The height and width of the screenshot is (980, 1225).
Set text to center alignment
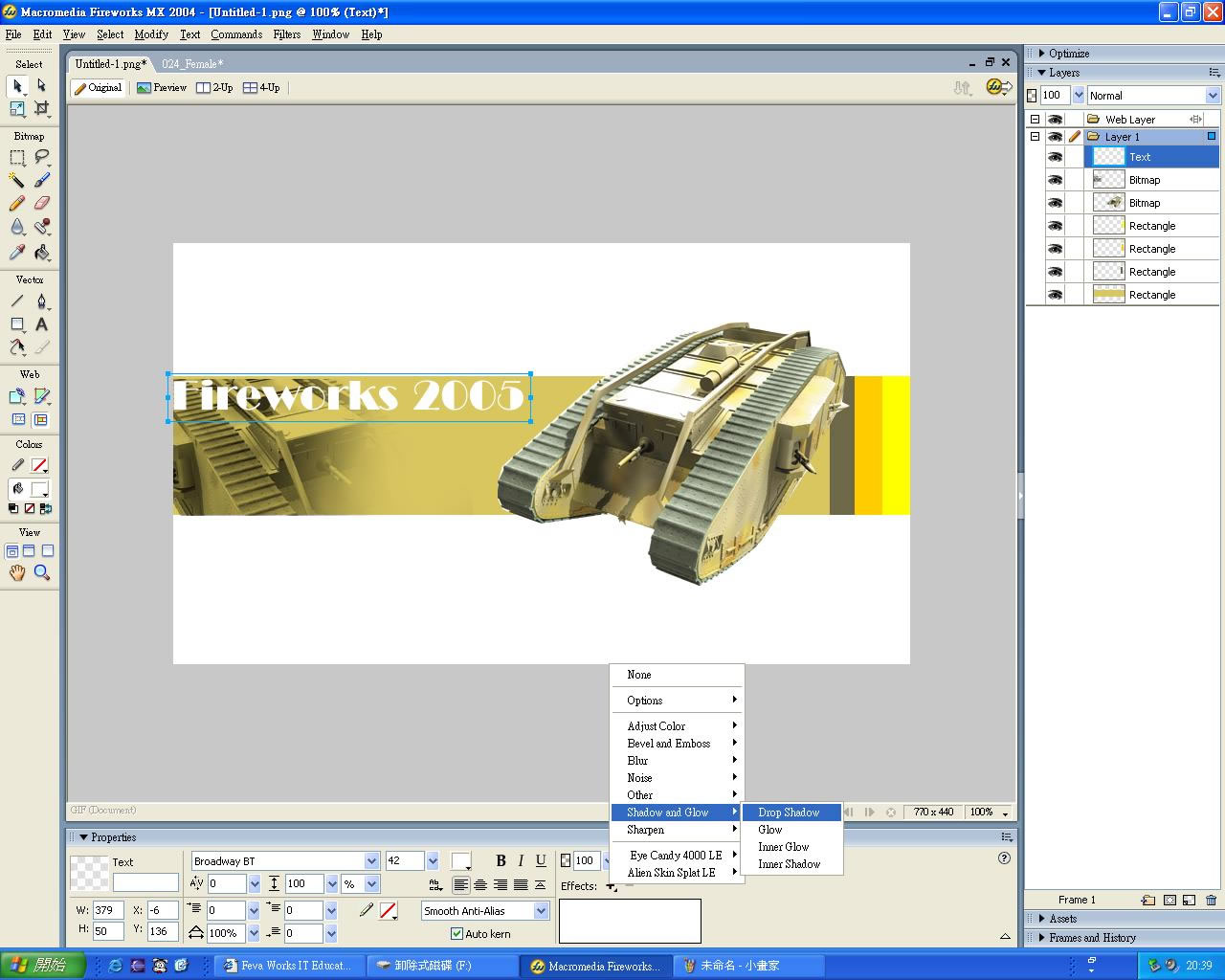click(x=481, y=885)
